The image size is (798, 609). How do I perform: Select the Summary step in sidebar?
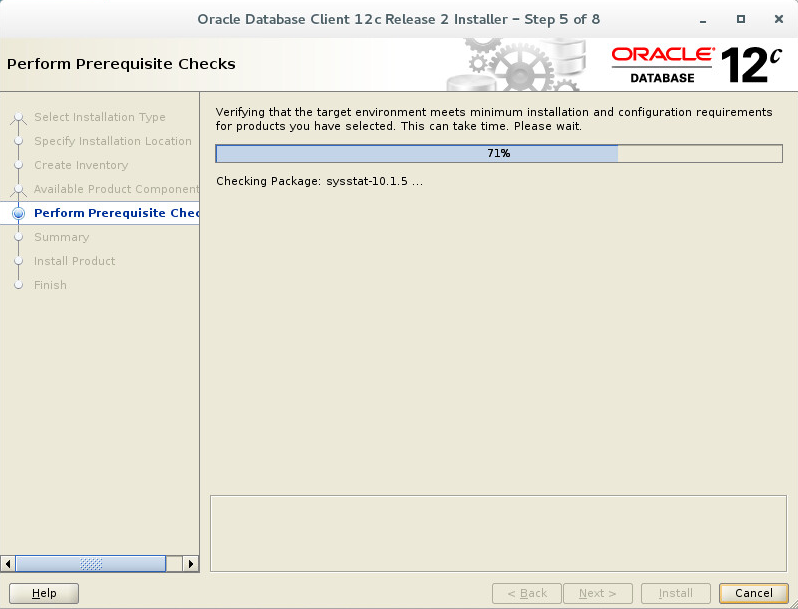(62, 237)
